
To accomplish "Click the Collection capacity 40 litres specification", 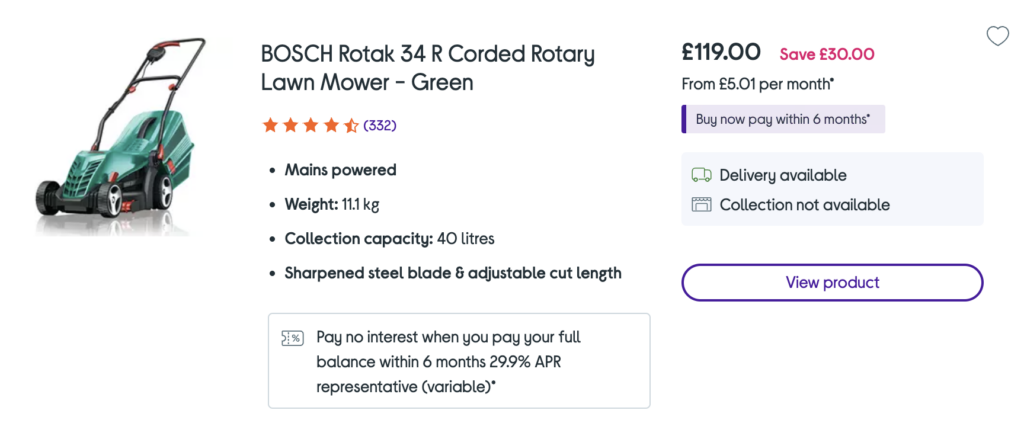I will 389,239.
